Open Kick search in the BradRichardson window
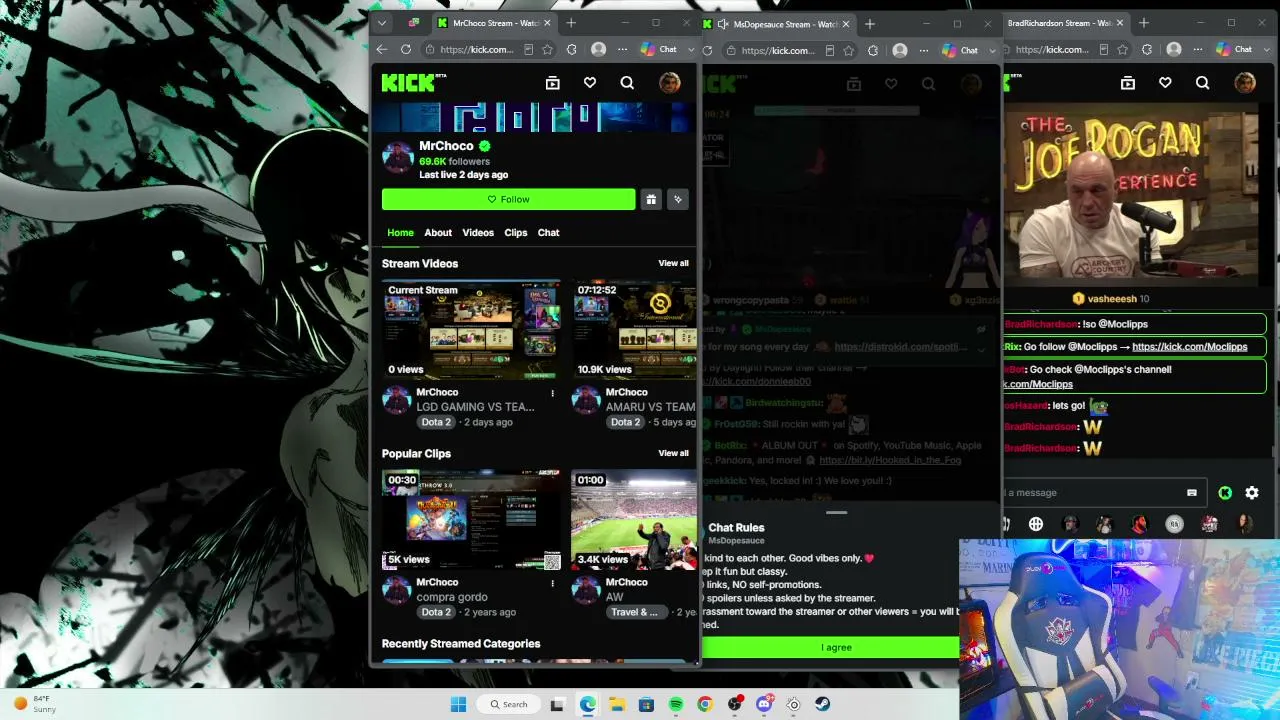 point(1203,83)
